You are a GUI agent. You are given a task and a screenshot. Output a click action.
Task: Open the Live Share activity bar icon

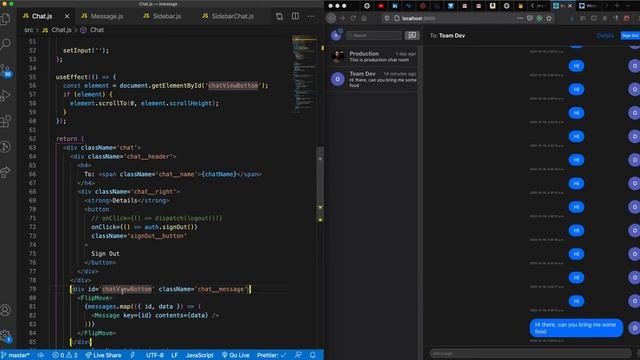(x=6, y=172)
